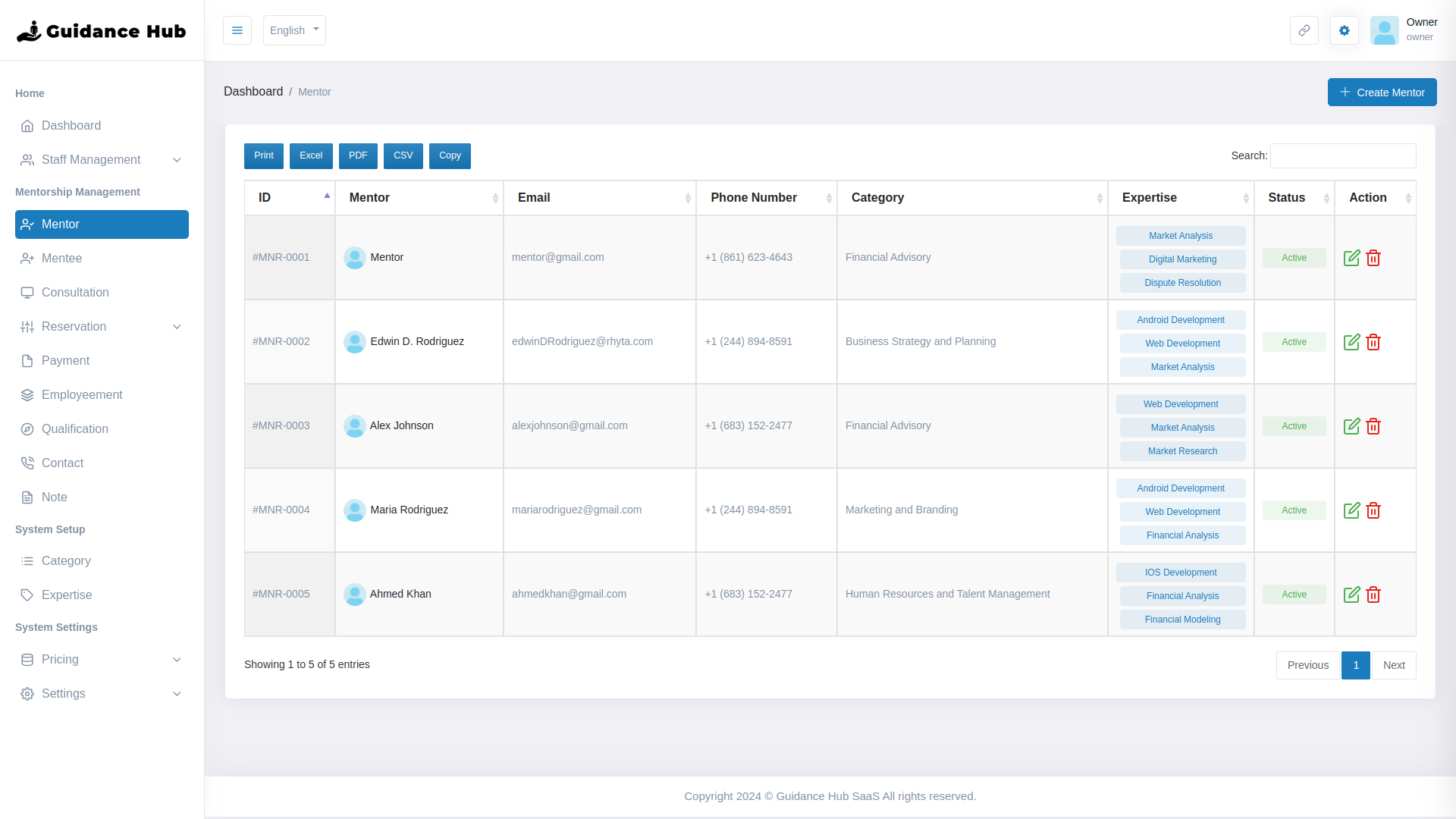
Task: Select the Note document icon
Action: 28,497
